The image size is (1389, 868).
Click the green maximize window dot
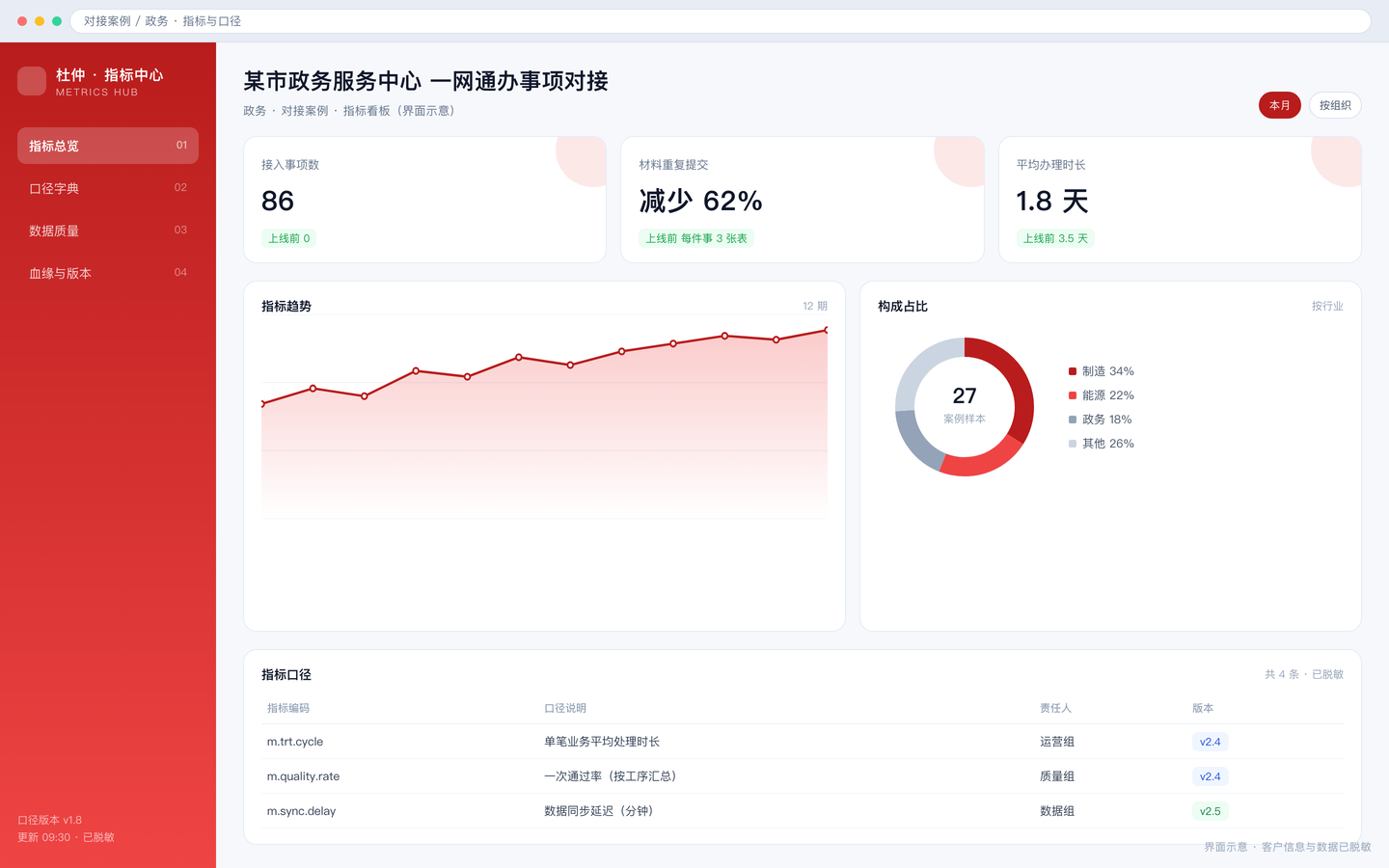(x=57, y=21)
